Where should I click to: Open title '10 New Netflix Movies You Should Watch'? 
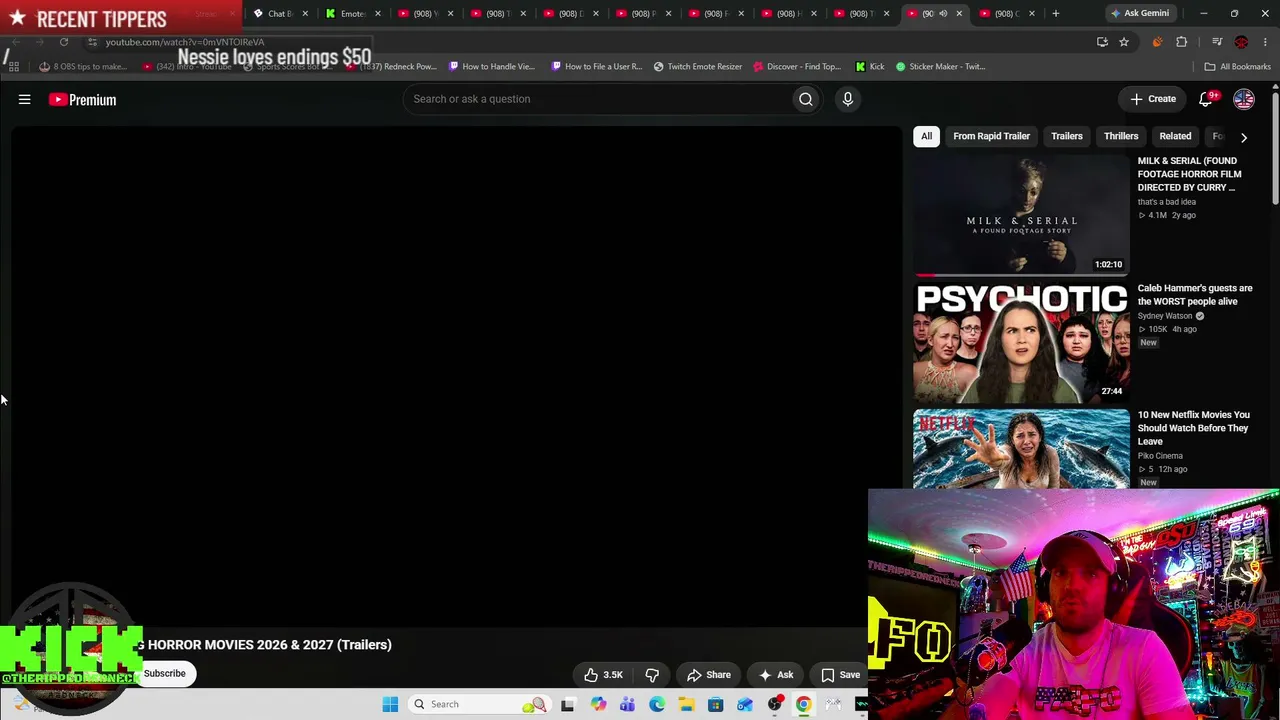1193,428
